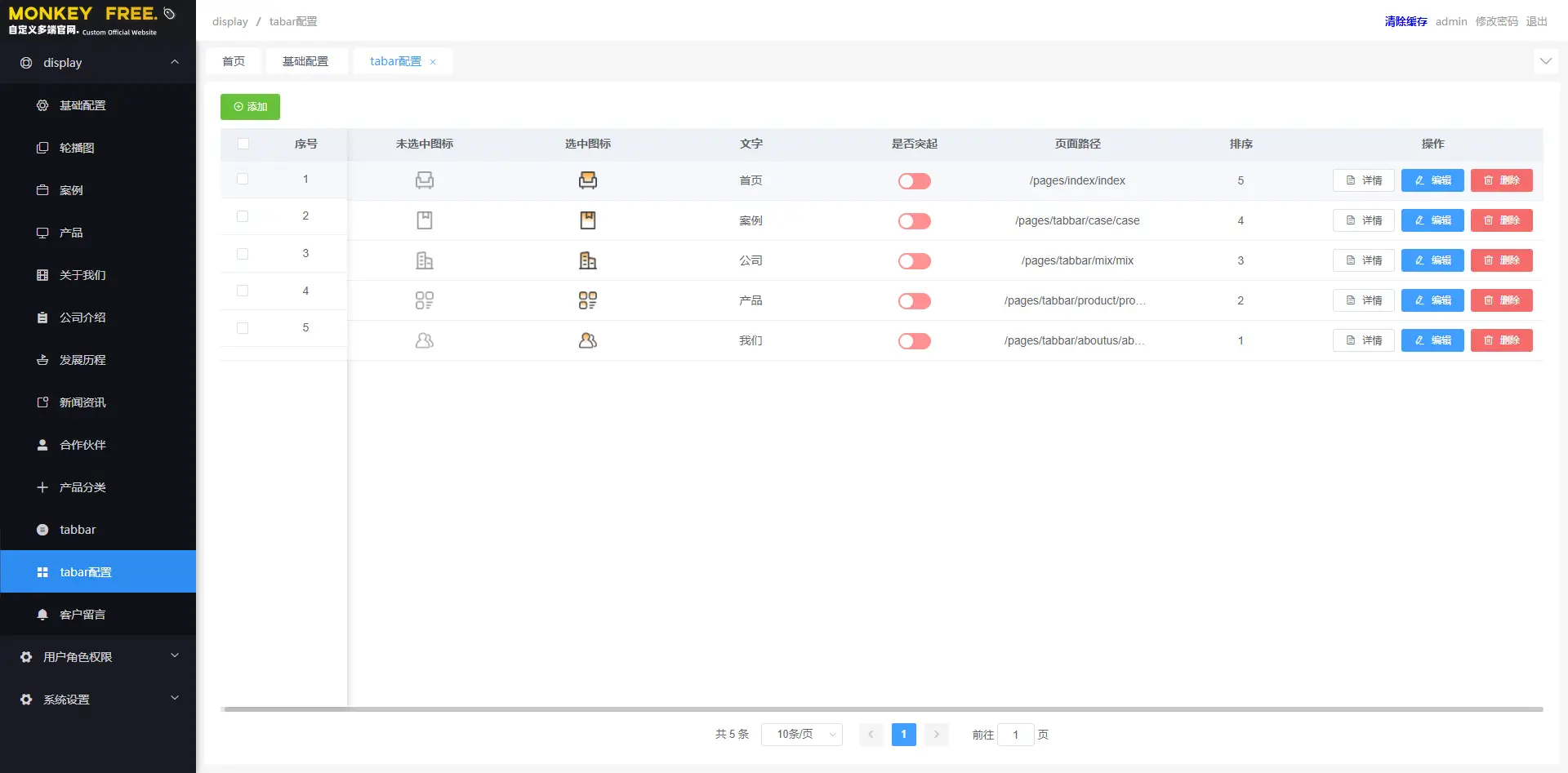Click the unselected icon in the 案例 row
Viewport: 1568px width, 773px height.
(x=424, y=220)
